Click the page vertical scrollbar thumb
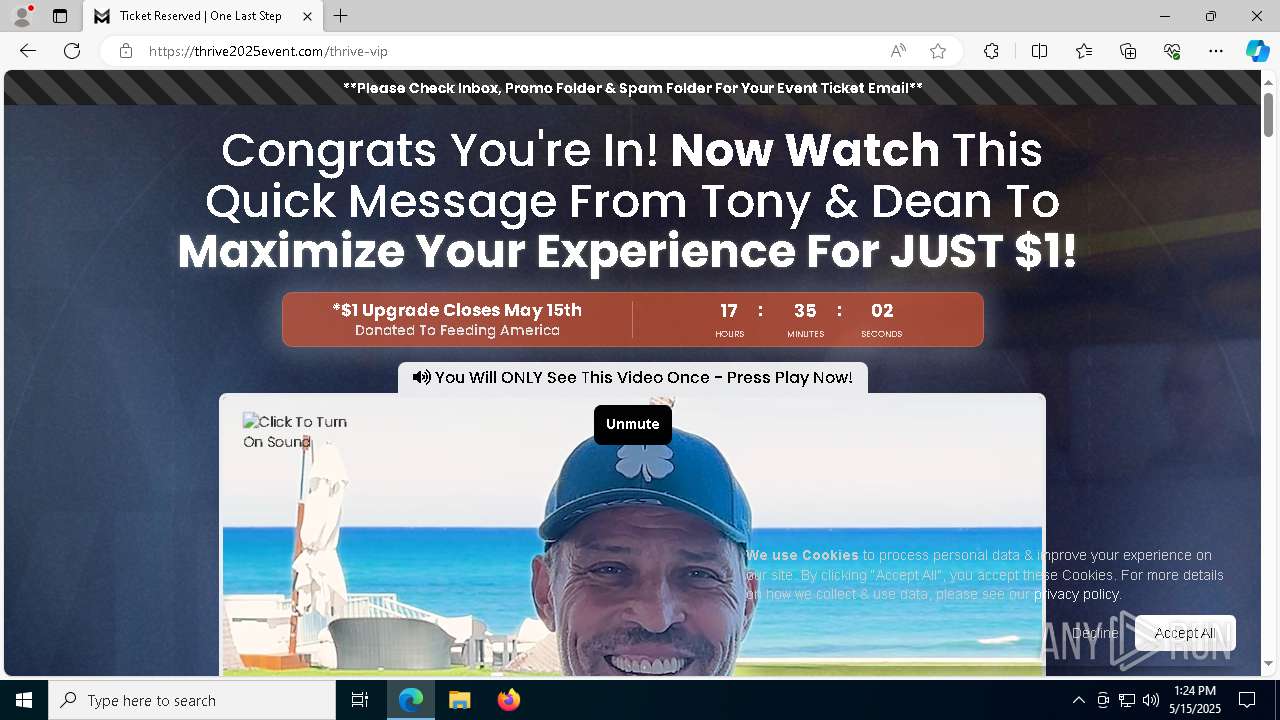 point(1268,114)
